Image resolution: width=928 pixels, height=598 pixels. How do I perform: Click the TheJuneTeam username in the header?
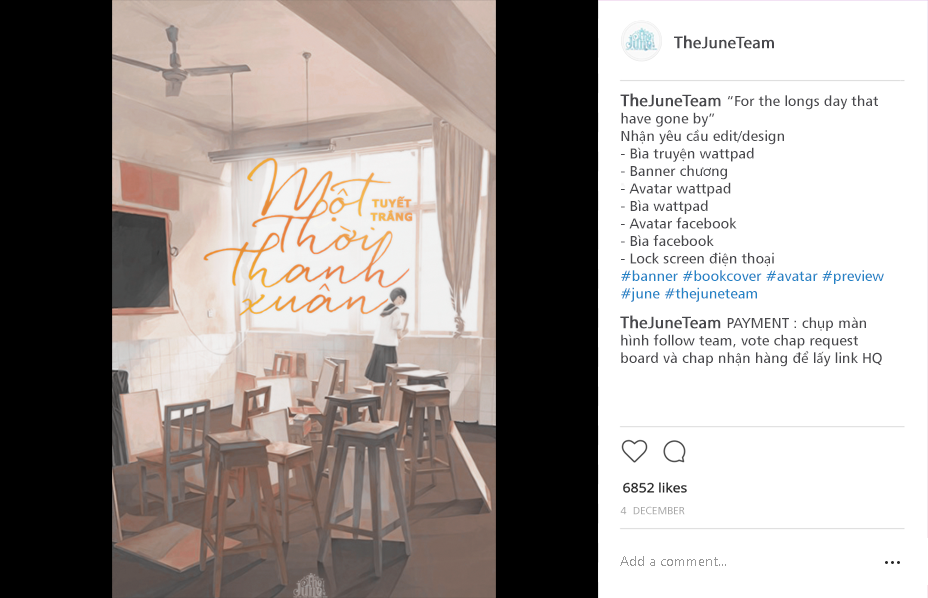pos(724,43)
